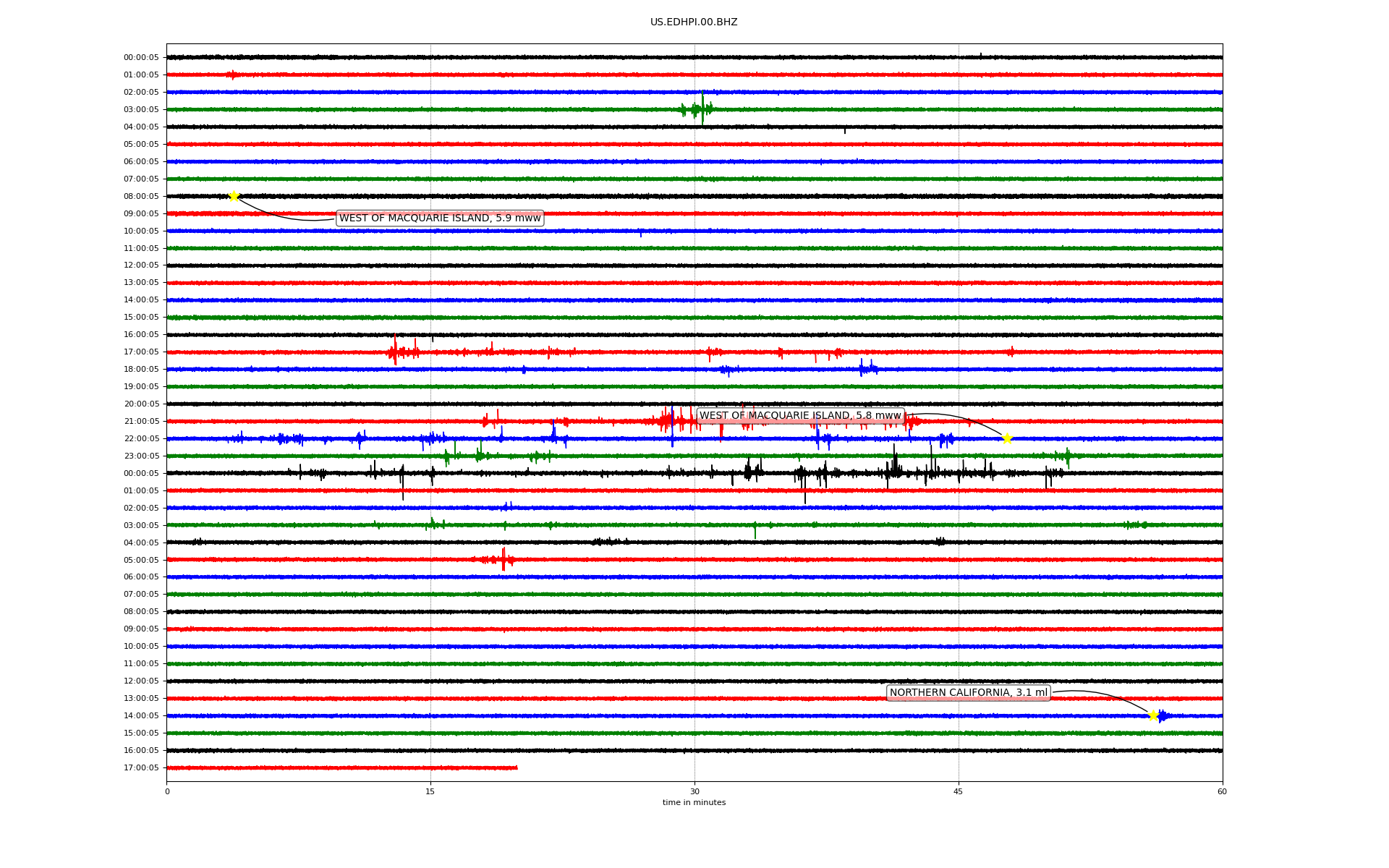This screenshot has height=868, width=1389.
Task: Select the 'WEST OF MACQUARIE ISLAND, 5.8 mww' label
Action: click(x=800, y=416)
